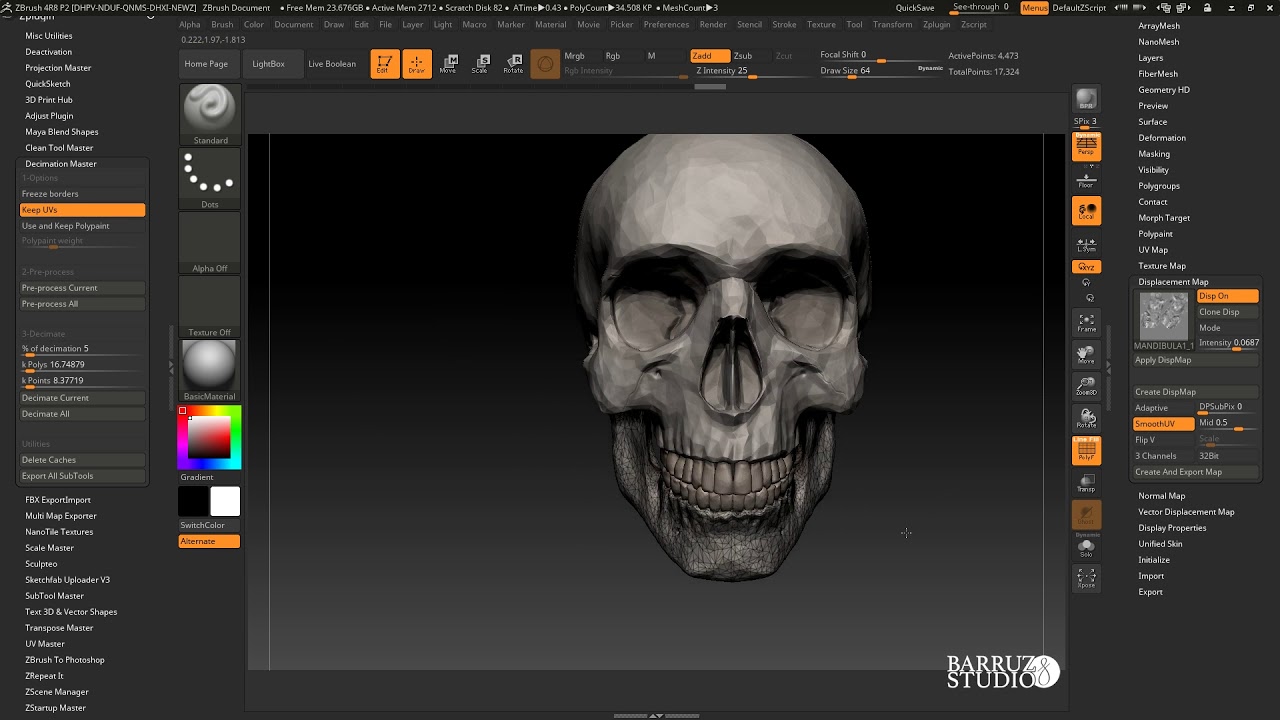Adjust the % of decimation slider

tap(82, 349)
